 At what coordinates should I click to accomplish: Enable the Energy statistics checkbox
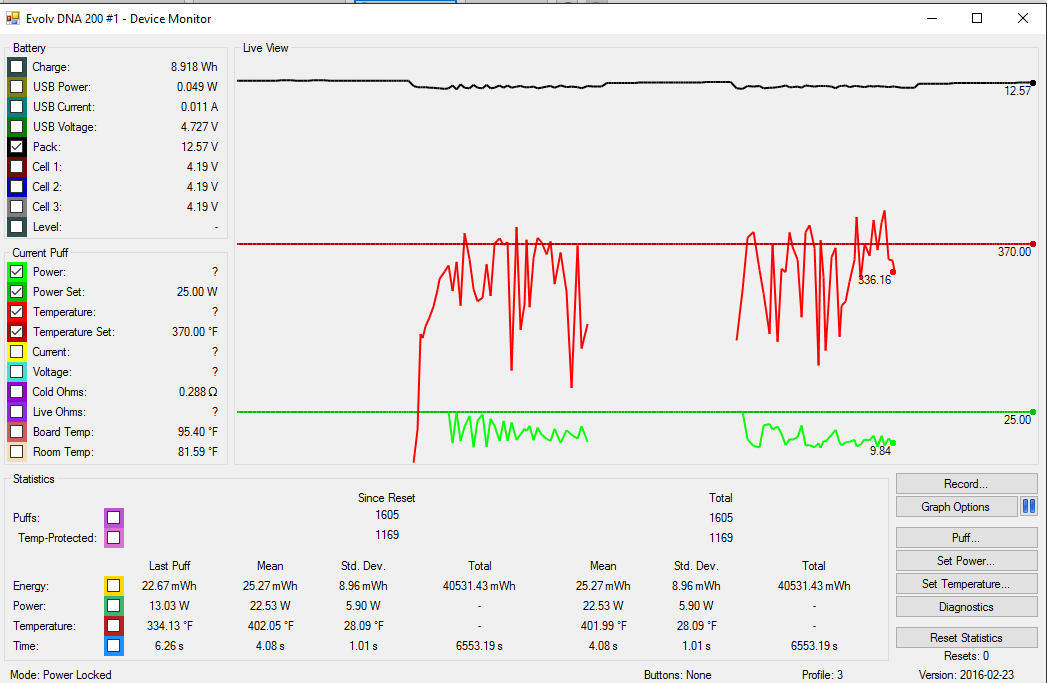114,586
